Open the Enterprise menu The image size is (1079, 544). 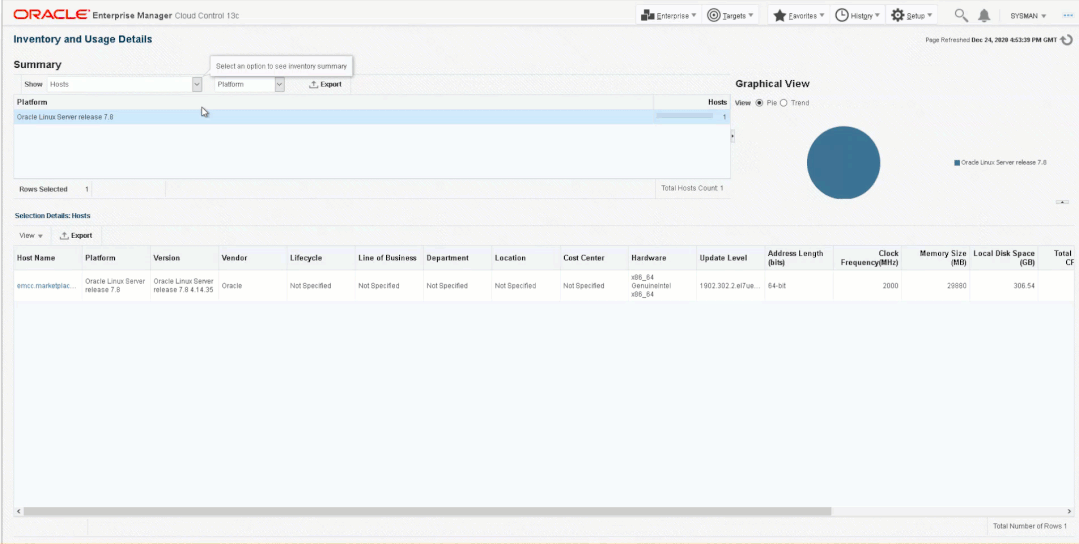click(670, 16)
